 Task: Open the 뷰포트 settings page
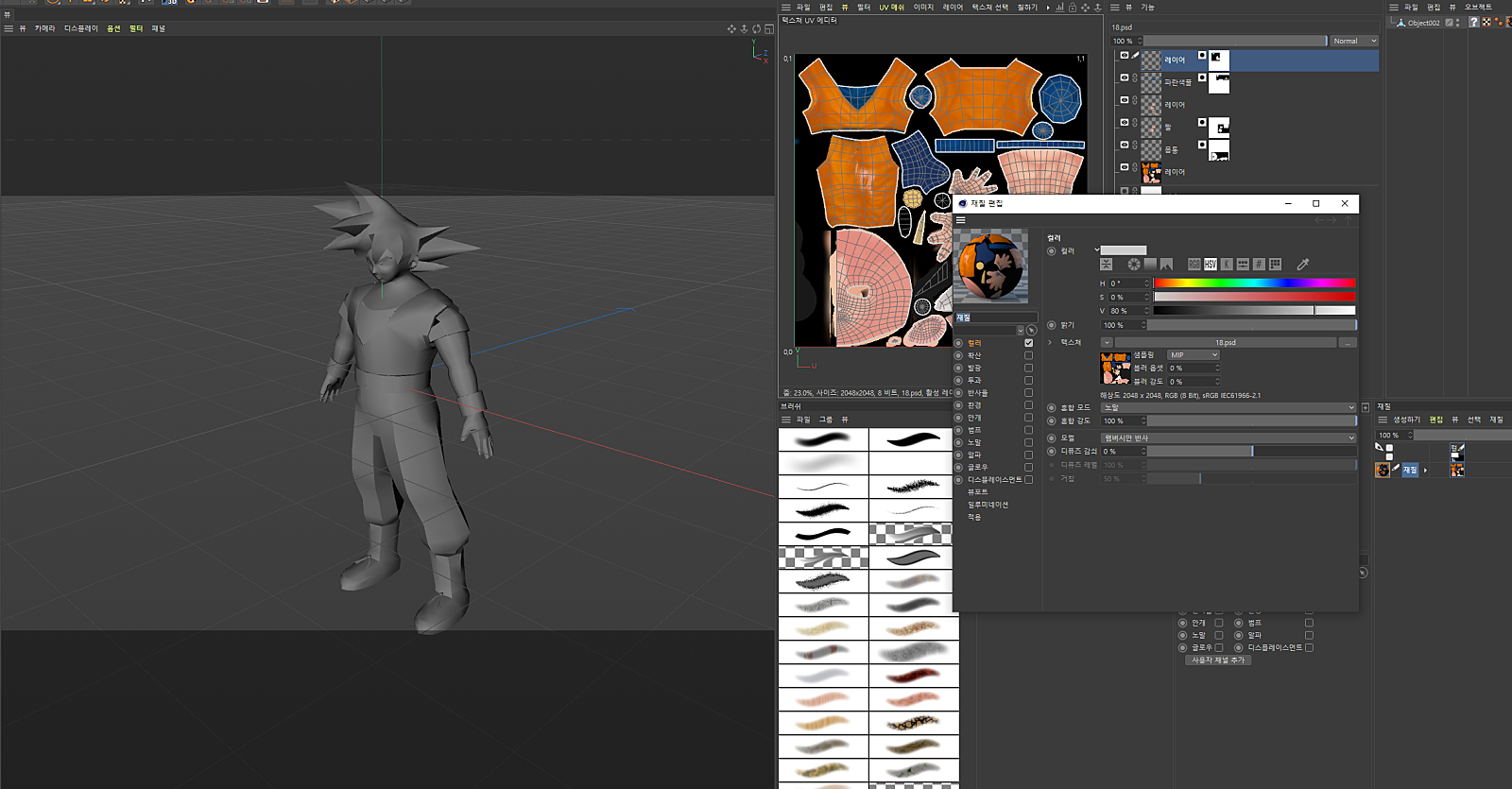[977, 492]
